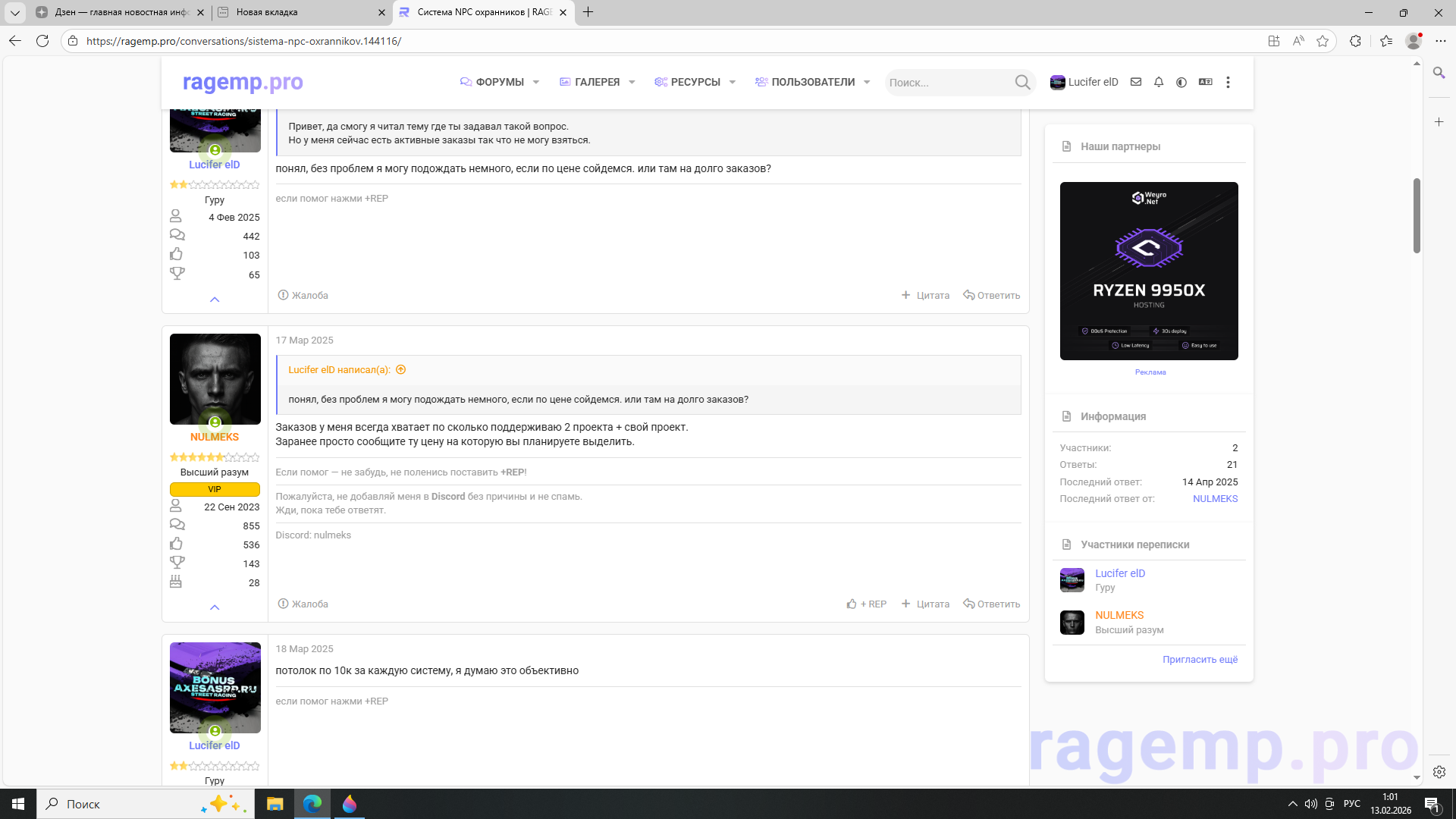This screenshot has height=819, width=1456.
Task: Open the inbox envelope icon in header
Action: point(1136,82)
